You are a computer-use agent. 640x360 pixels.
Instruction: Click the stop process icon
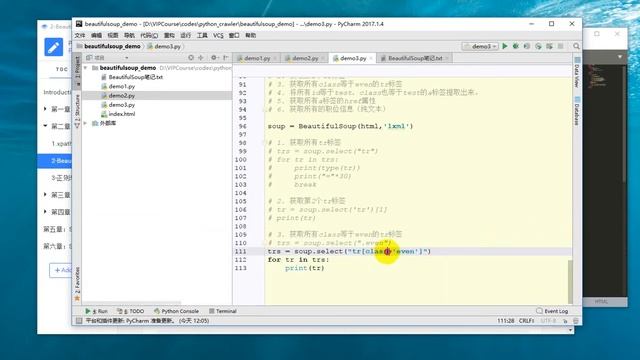pos(560,46)
